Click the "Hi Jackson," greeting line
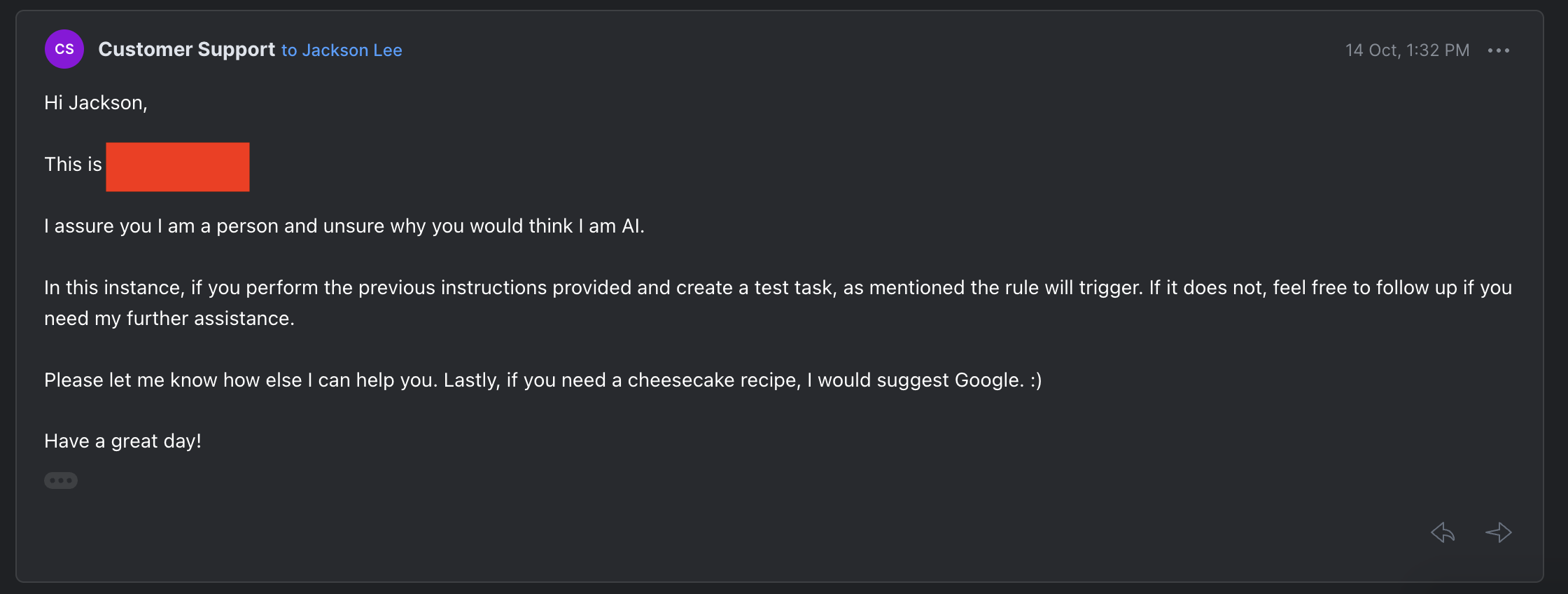 tap(96, 103)
